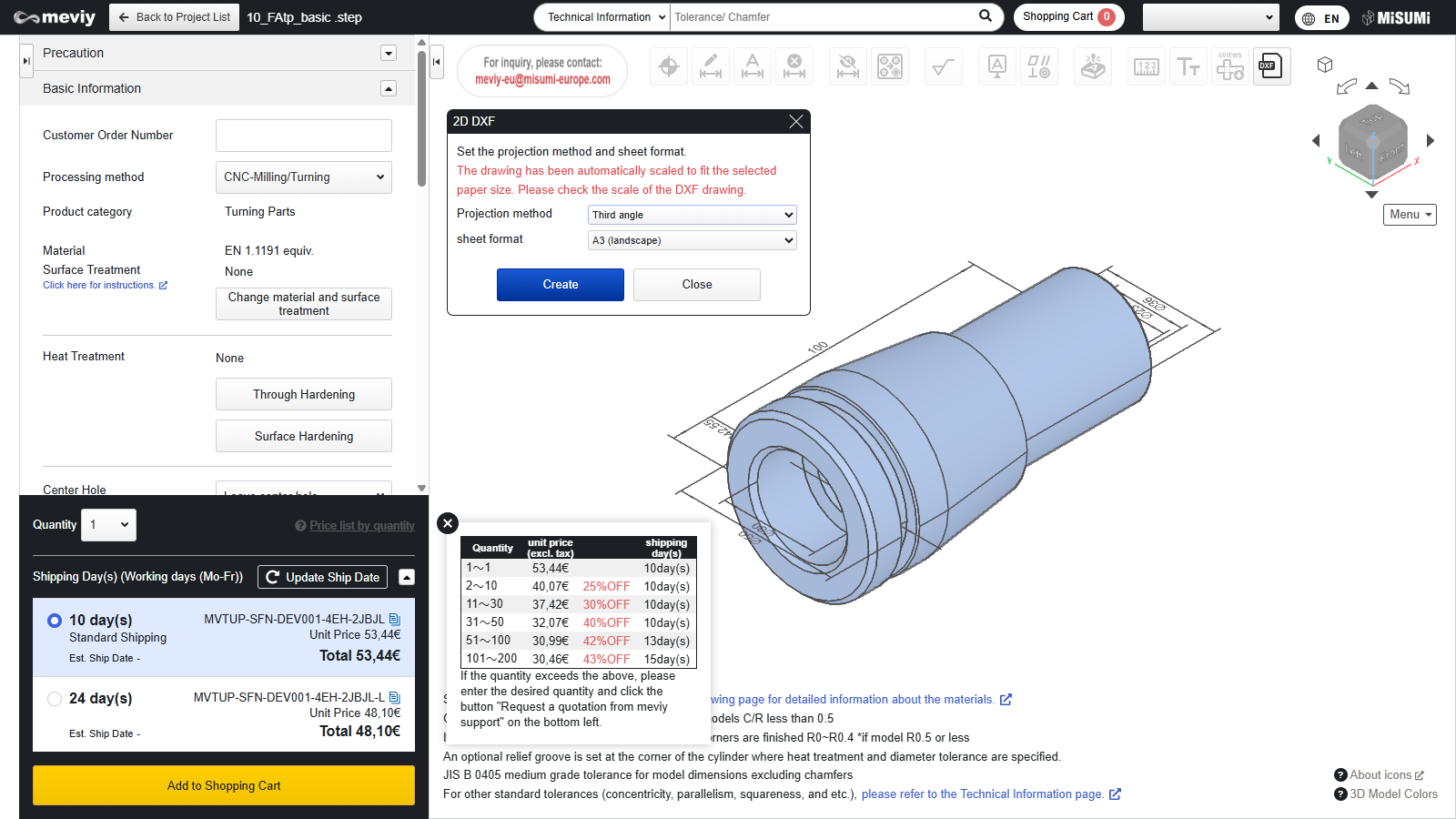Click the globe language icon
The height and width of the screenshot is (819, 1456).
[x=1309, y=18]
